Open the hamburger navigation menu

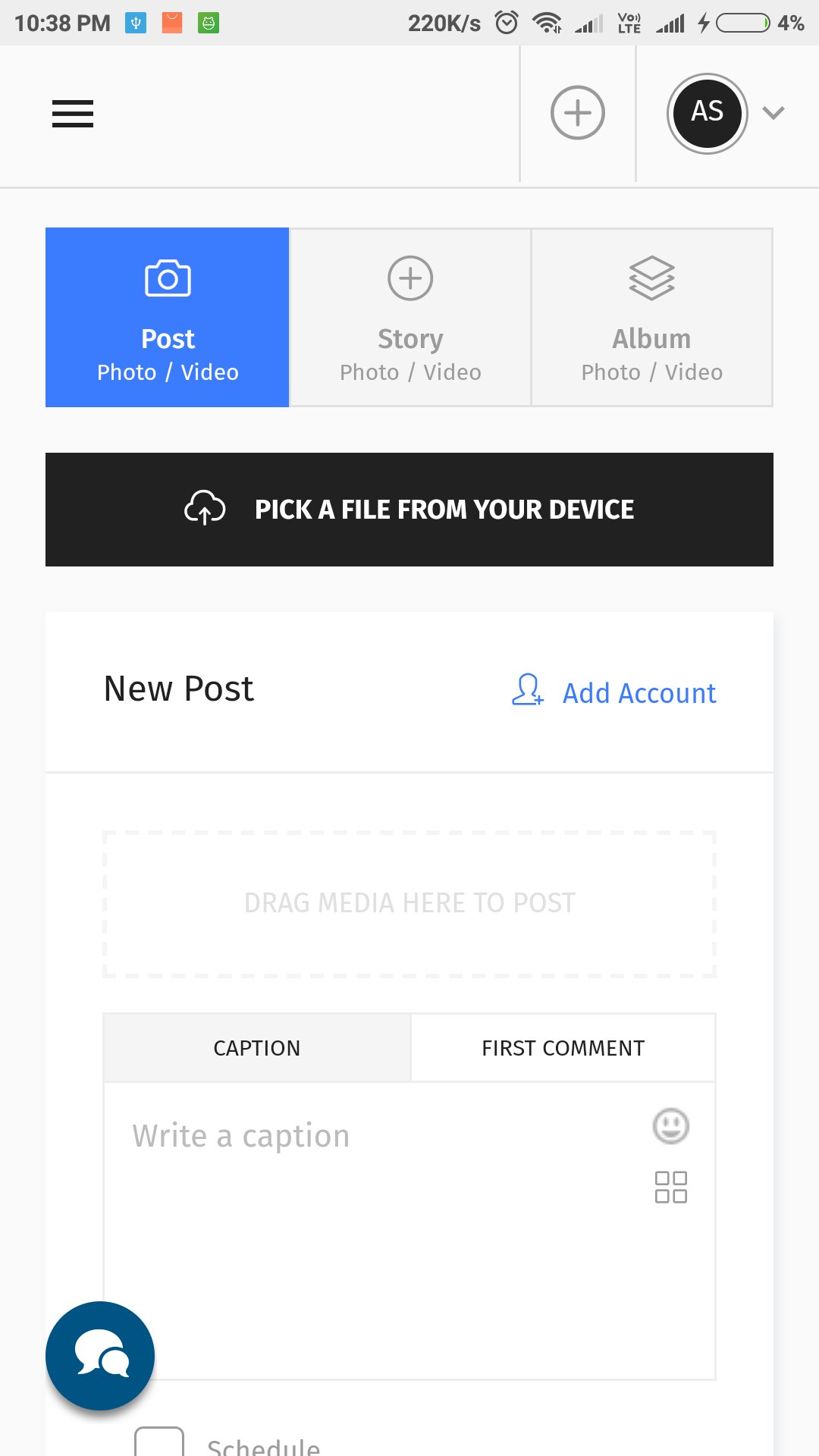point(73,114)
